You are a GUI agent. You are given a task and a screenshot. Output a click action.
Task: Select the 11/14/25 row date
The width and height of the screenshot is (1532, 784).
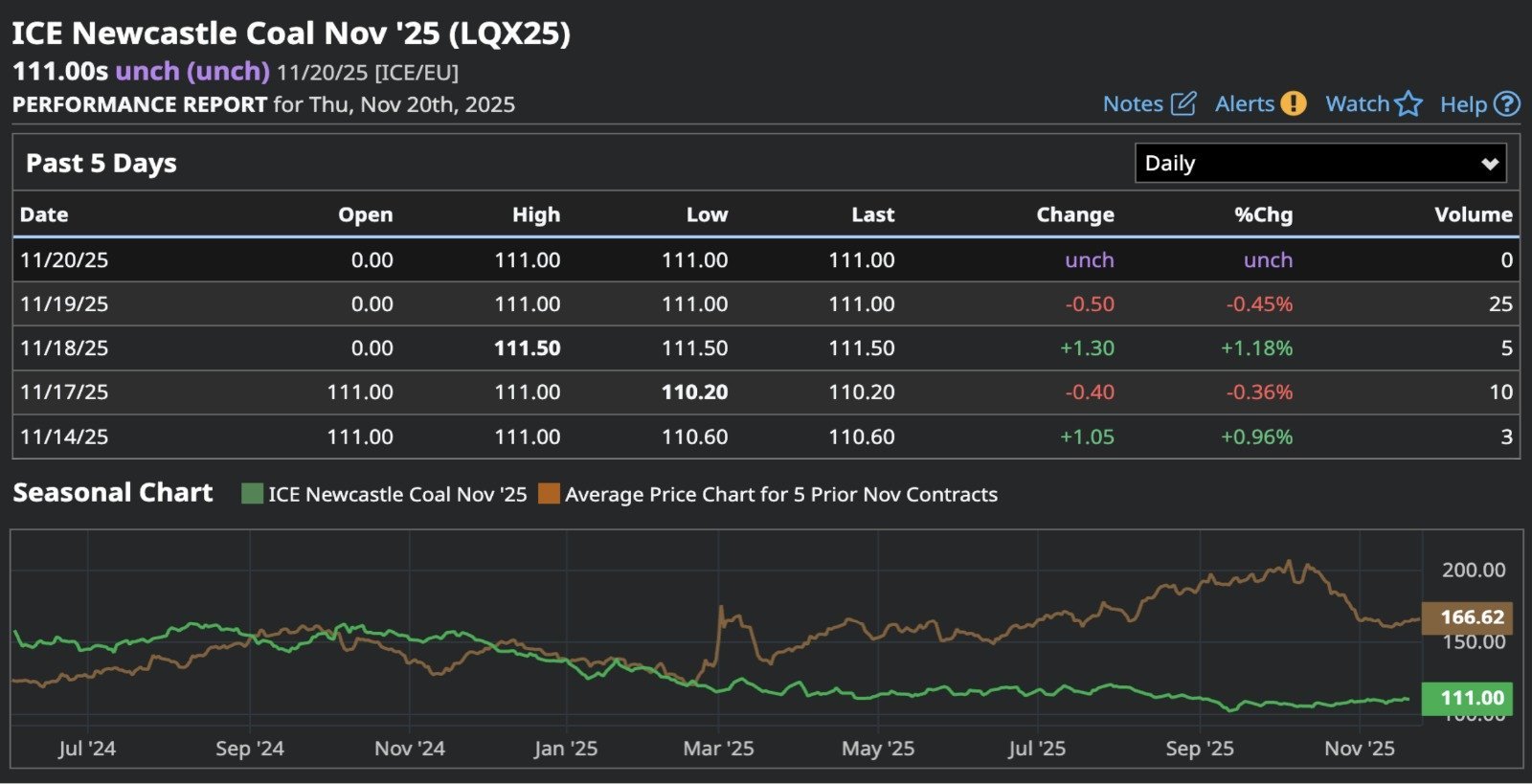[64, 437]
